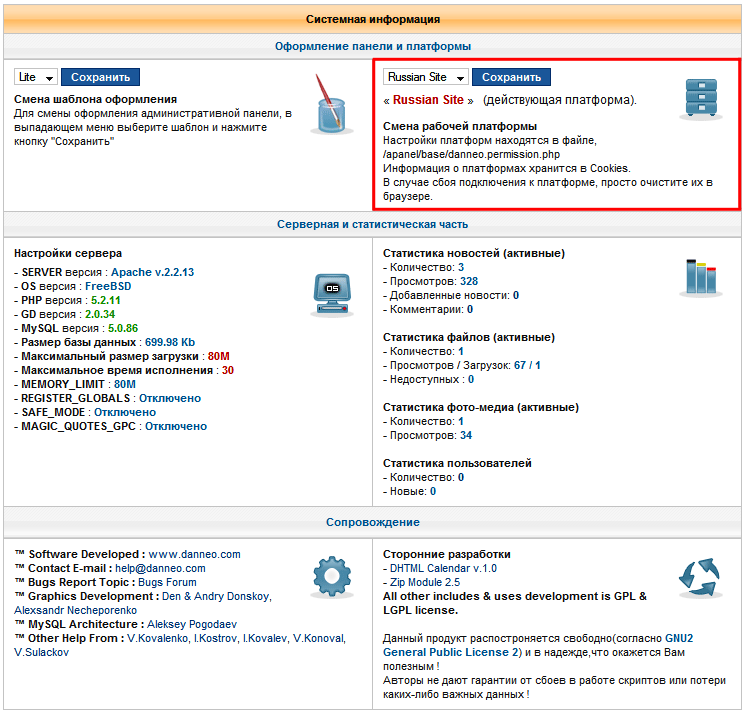Screen dimensions: 746x714
Task: Click the server rack platform icon
Action: point(700,98)
